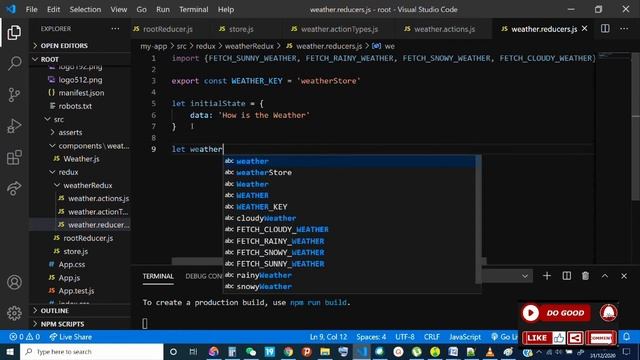Open the Accounts icon in activity bar
The height and width of the screenshot is (360, 640).
coord(14,282)
